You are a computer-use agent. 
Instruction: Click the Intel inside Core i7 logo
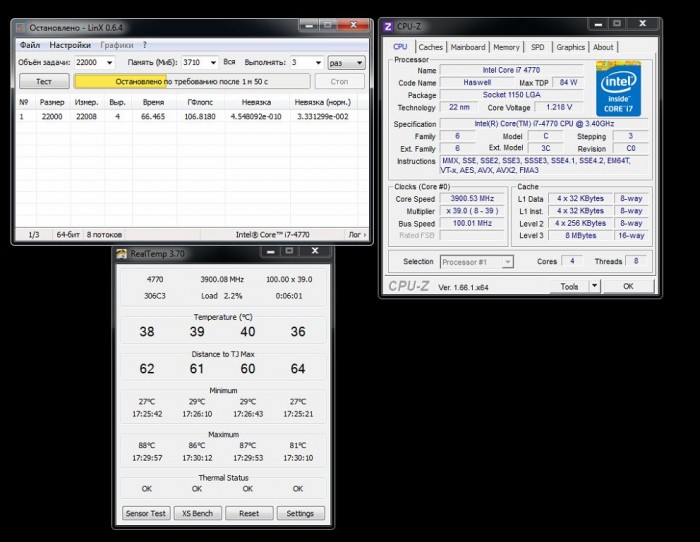click(618, 89)
